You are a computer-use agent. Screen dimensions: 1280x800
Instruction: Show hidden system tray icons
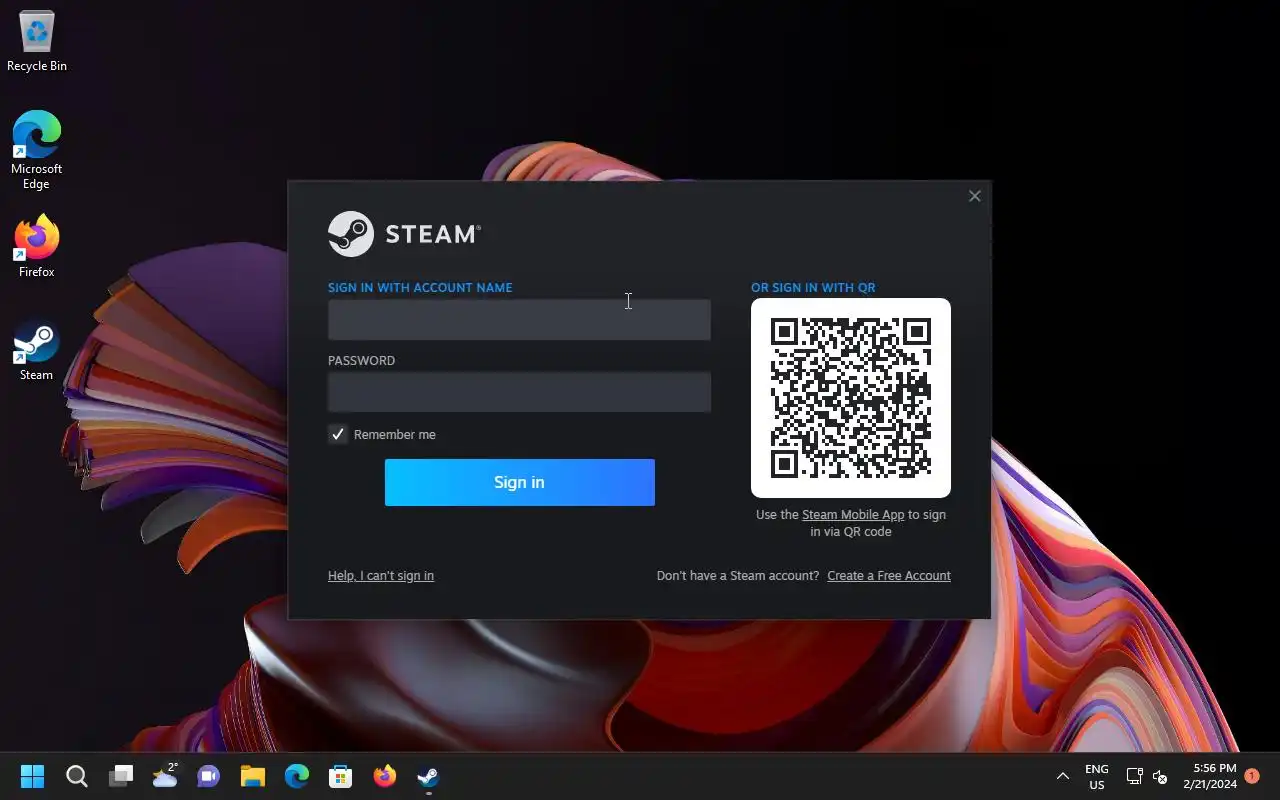tap(1063, 776)
